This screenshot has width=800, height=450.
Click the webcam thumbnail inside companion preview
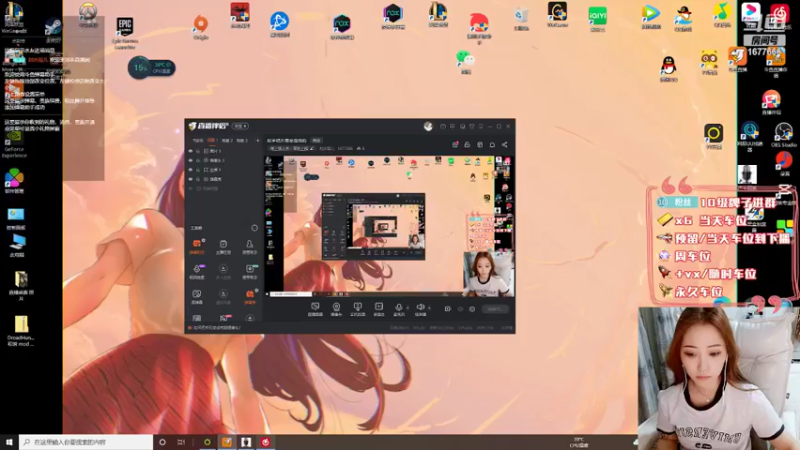(x=488, y=273)
